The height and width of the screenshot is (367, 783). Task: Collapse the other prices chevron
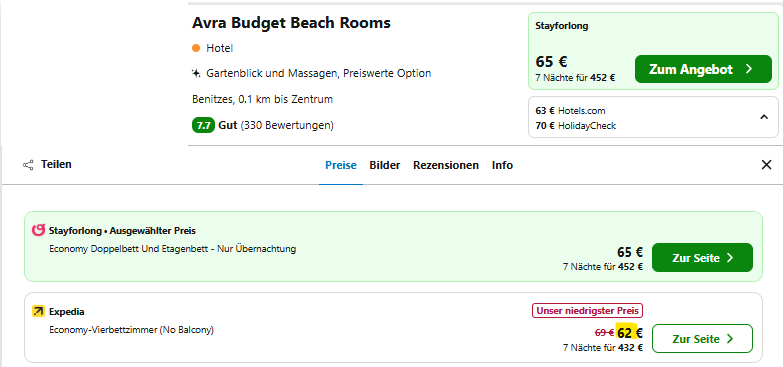pos(764,117)
